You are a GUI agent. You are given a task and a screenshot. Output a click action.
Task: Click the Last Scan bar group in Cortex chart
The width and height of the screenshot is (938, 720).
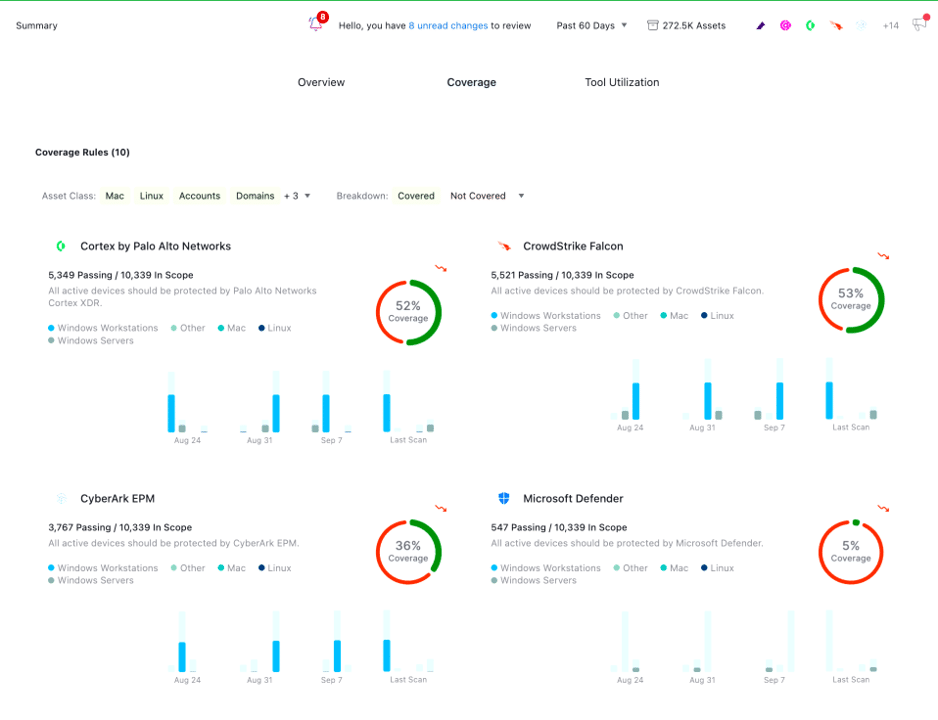coord(409,401)
